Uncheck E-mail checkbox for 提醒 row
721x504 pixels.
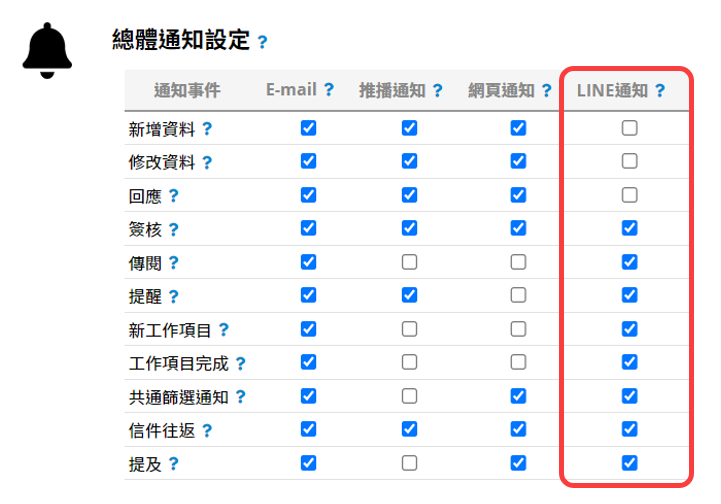click(308, 295)
